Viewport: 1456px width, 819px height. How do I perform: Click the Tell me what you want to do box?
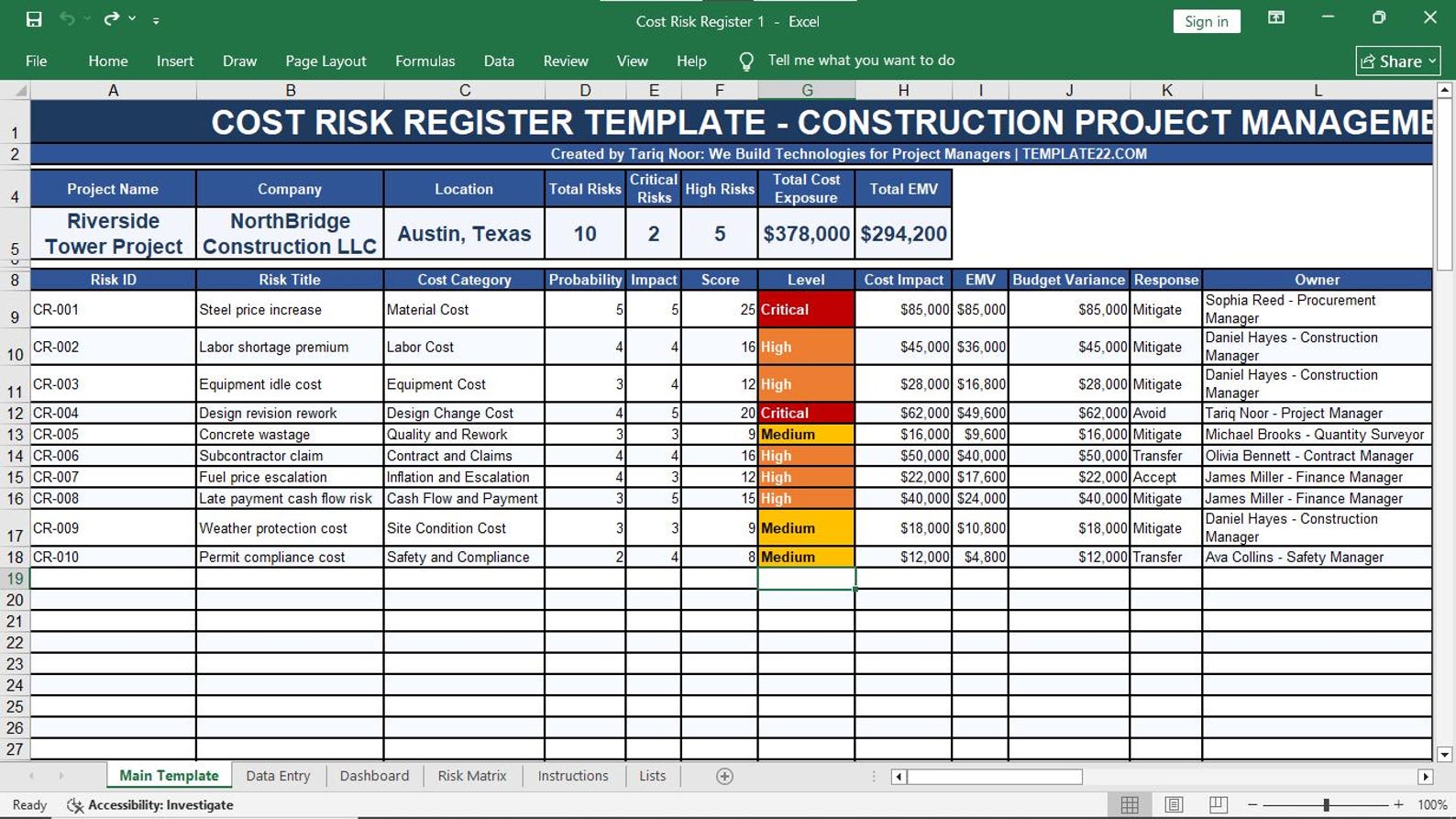861,61
